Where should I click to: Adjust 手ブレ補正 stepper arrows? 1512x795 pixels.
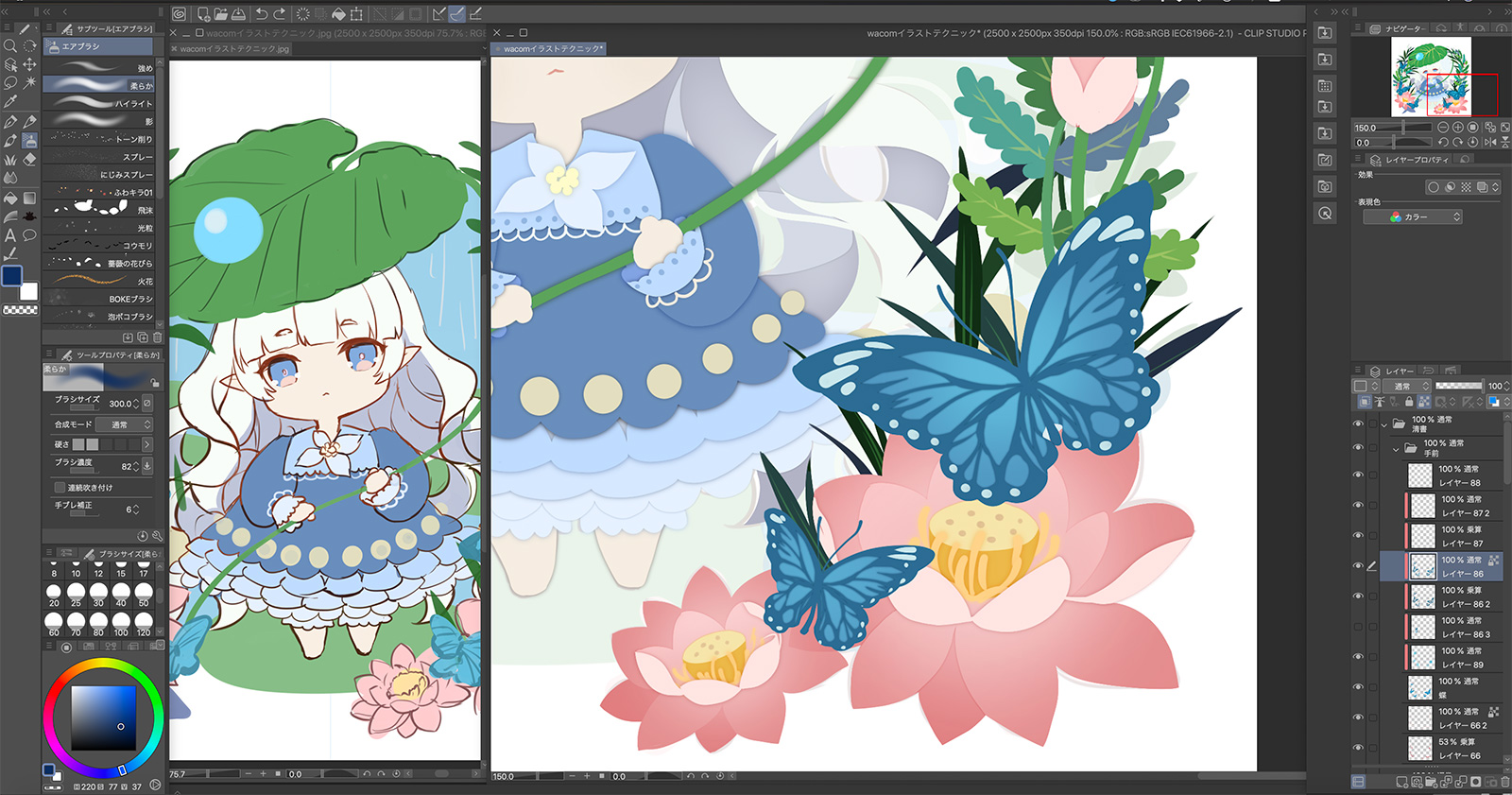click(x=136, y=510)
